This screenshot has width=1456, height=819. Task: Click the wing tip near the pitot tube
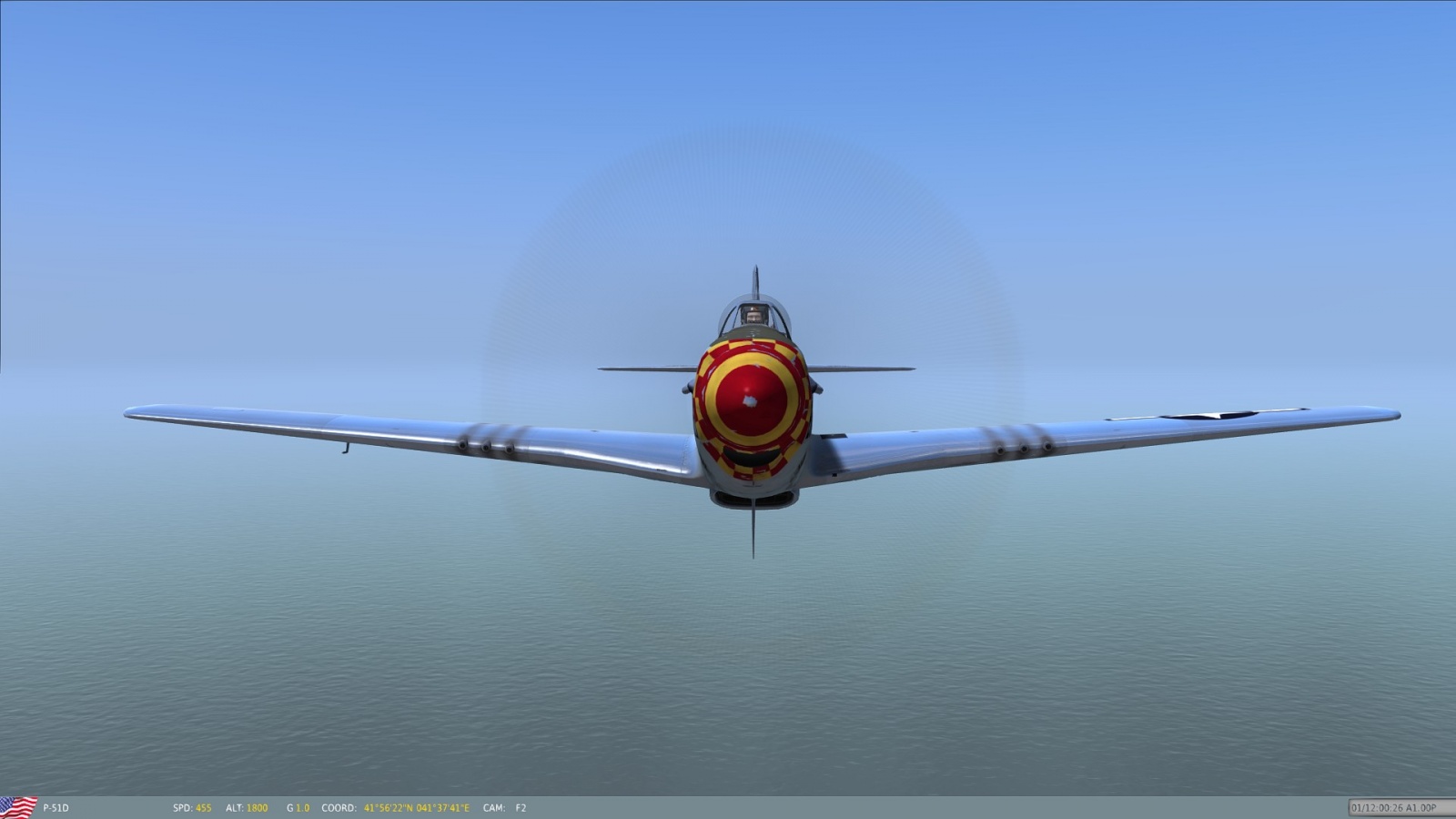click(136, 413)
